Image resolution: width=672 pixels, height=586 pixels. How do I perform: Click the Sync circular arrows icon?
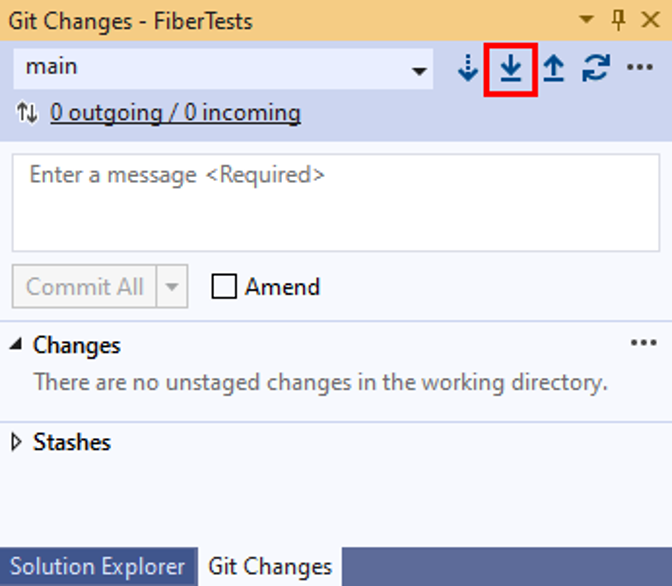(596, 69)
